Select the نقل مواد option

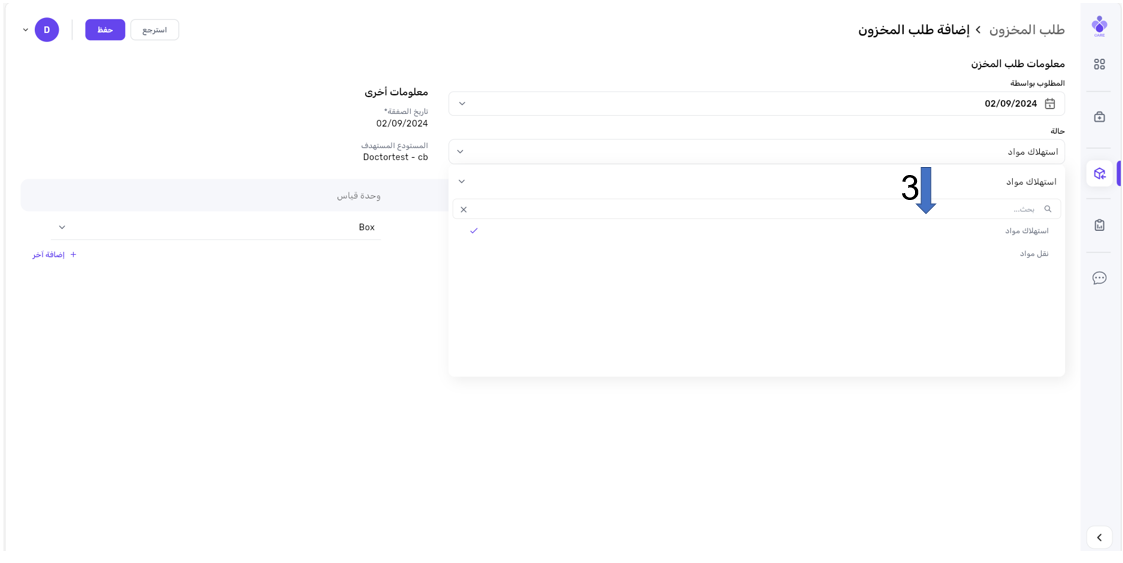click(x=1033, y=254)
